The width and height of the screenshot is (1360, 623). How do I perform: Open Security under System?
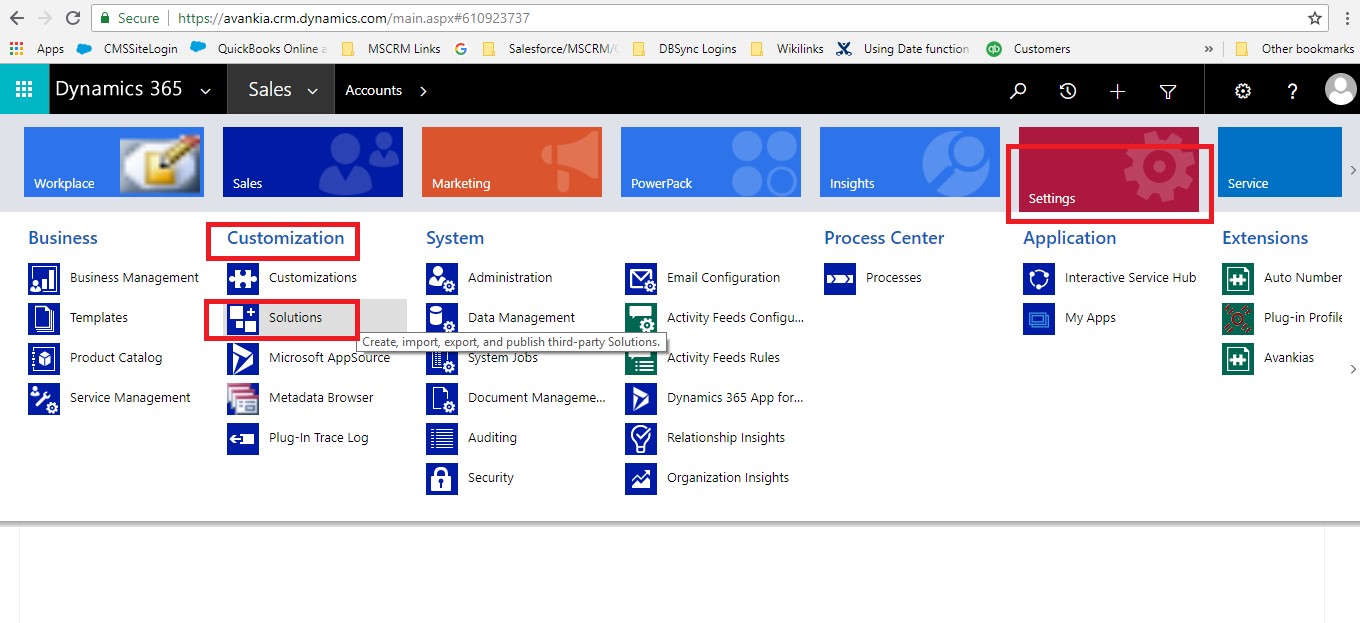[490, 478]
